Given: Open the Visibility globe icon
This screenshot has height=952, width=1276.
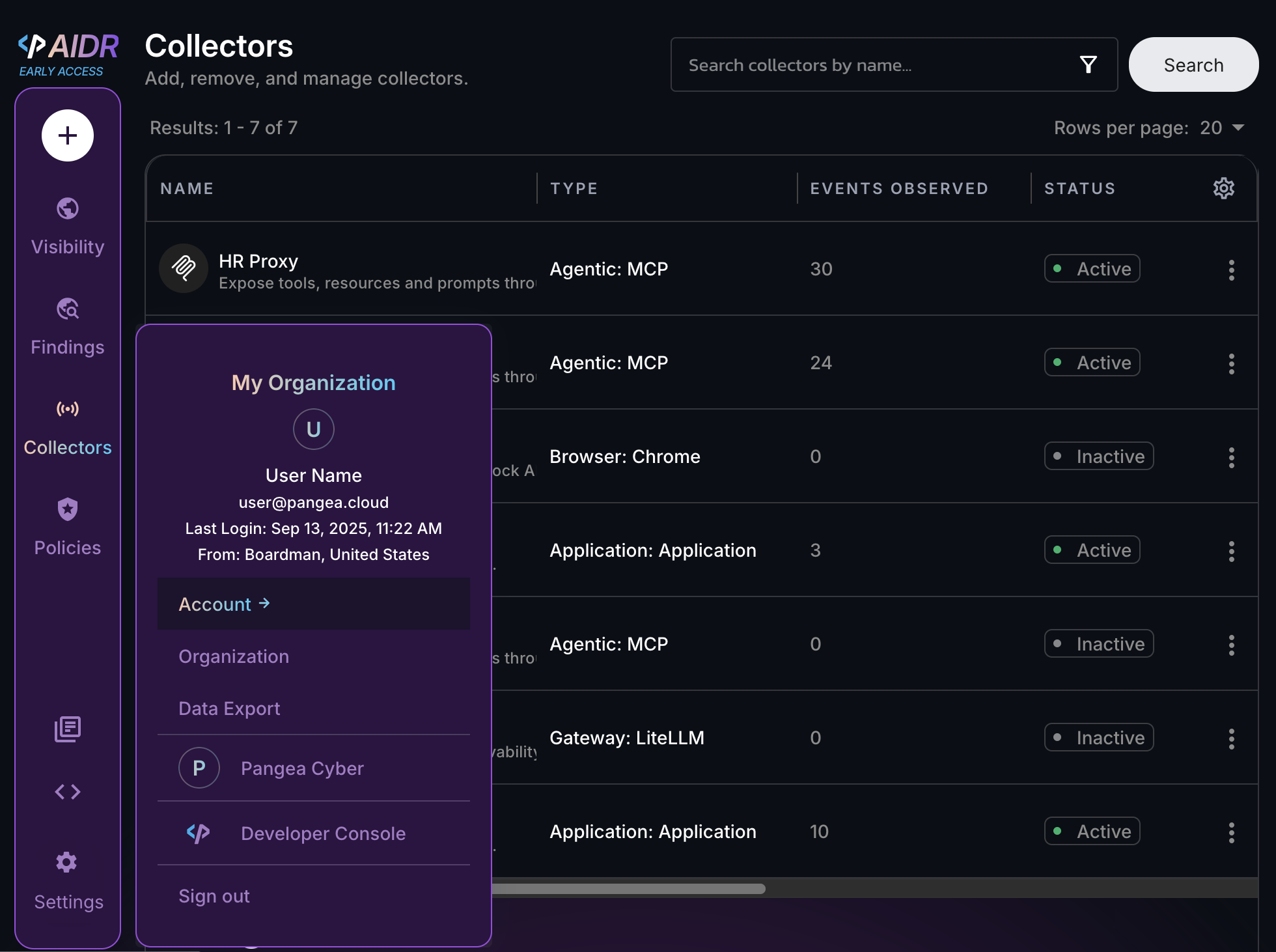Looking at the screenshot, I should coord(68,209).
